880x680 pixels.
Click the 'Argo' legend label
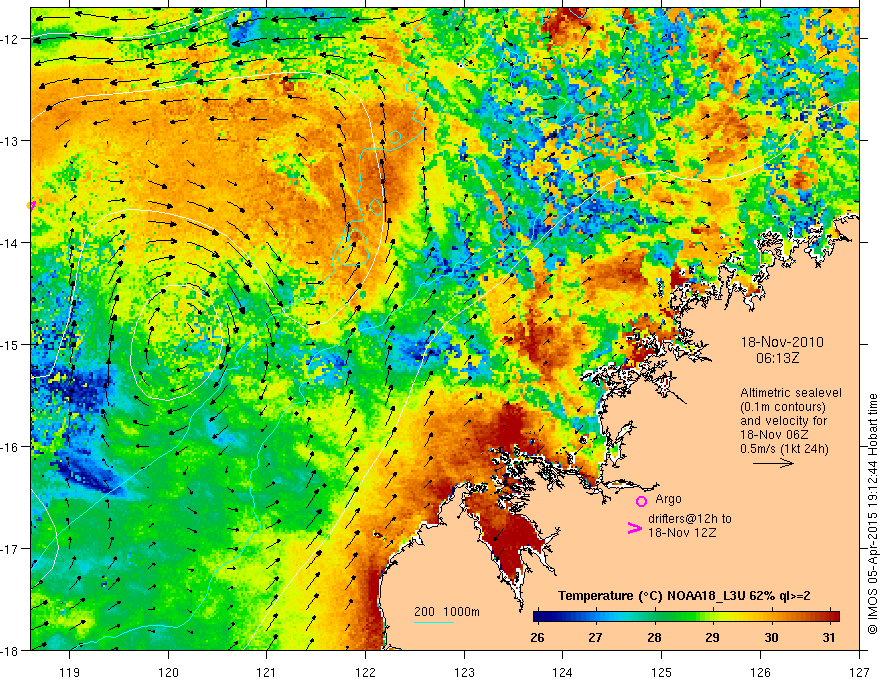point(668,499)
